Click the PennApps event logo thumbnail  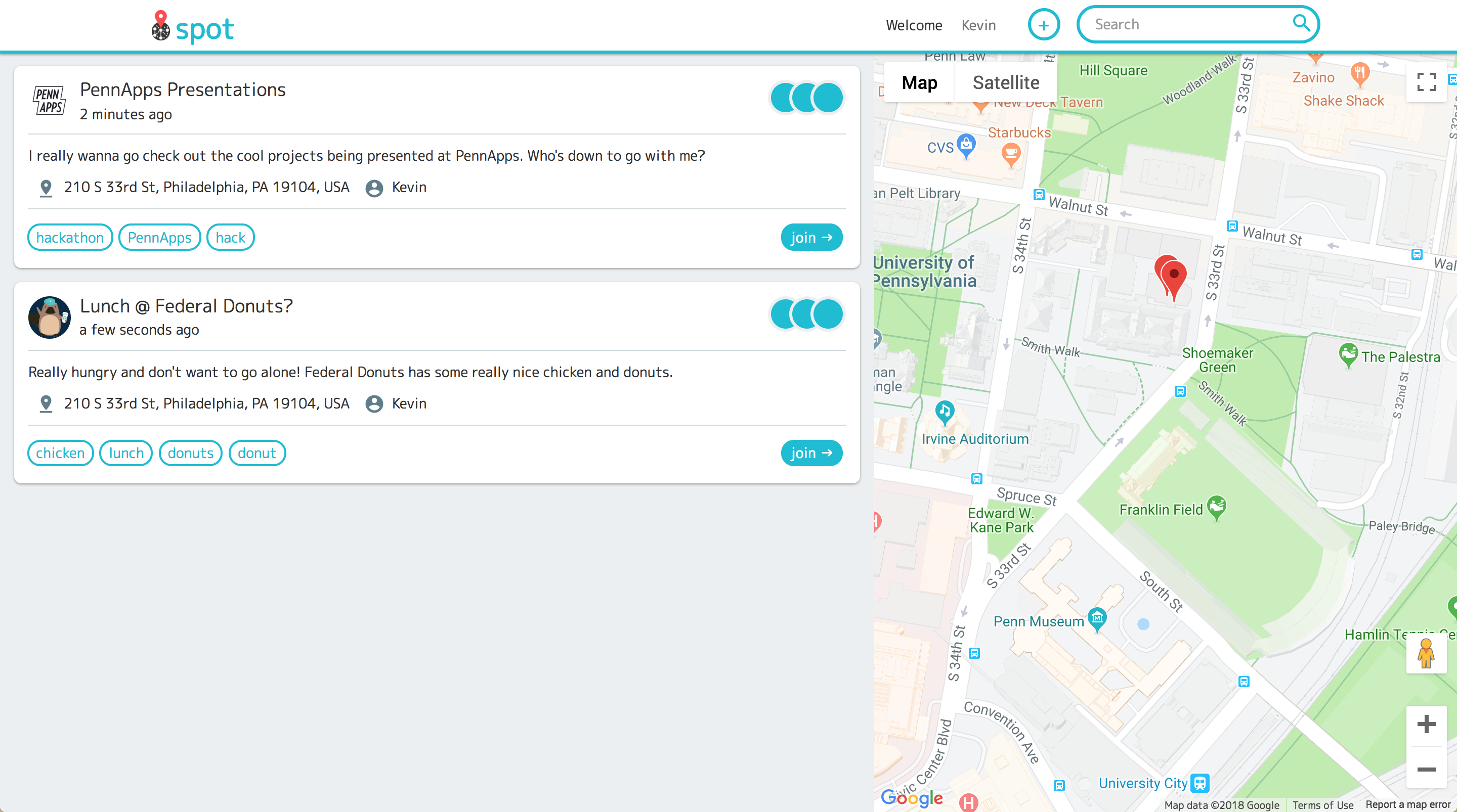[x=49, y=100]
